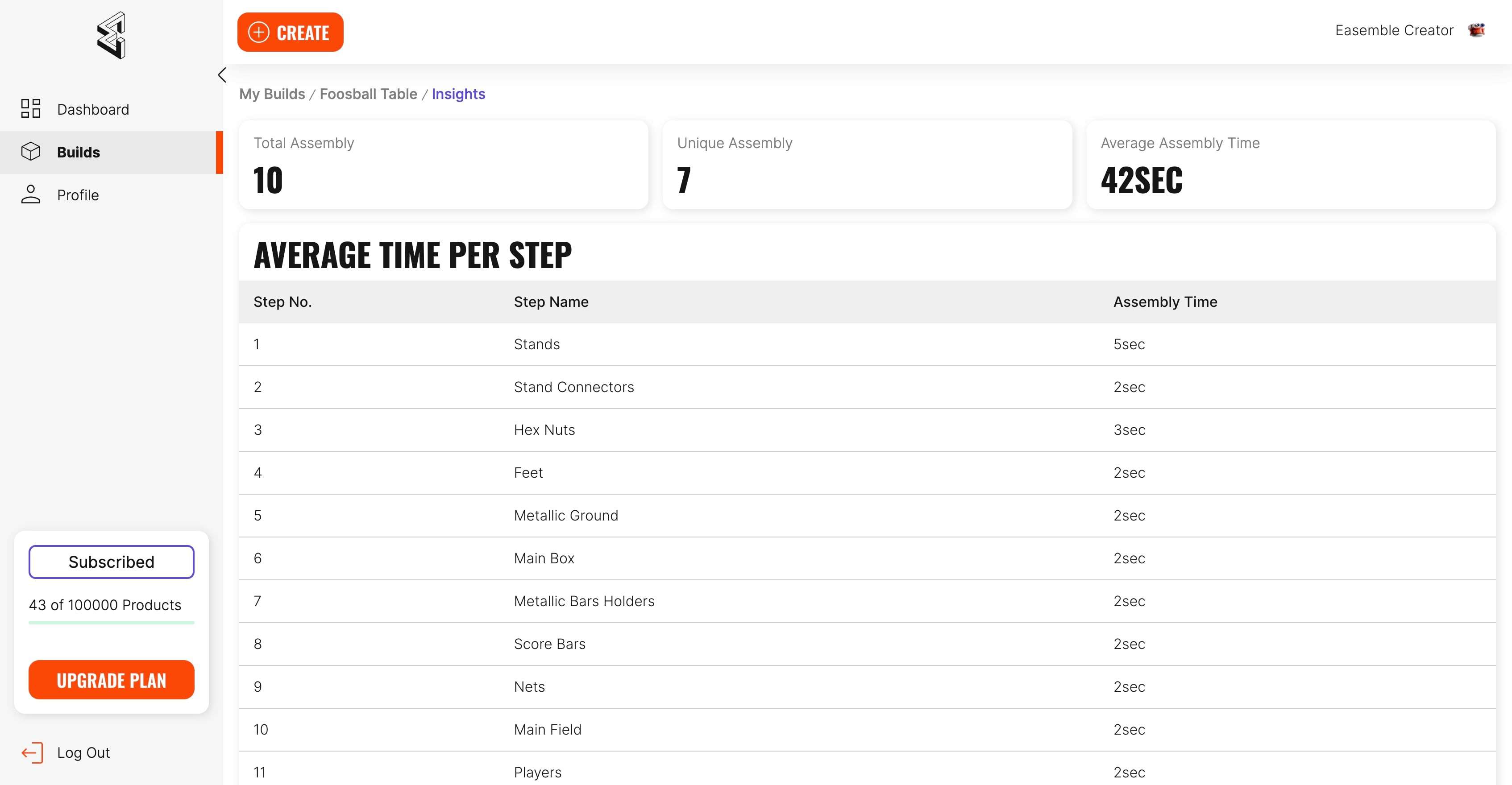Navigate to My Builds breadcrumb
This screenshot has height=785, width=1512.
pos(272,94)
